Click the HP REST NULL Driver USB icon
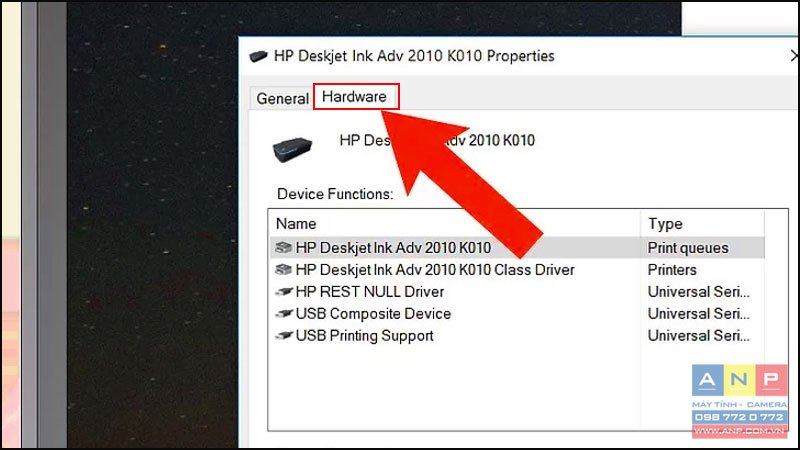Viewport: 800px width, 450px height. (x=284, y=292)
